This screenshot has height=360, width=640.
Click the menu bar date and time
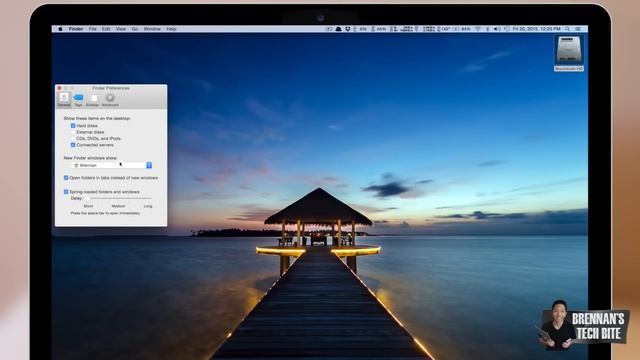click(537, 29)
